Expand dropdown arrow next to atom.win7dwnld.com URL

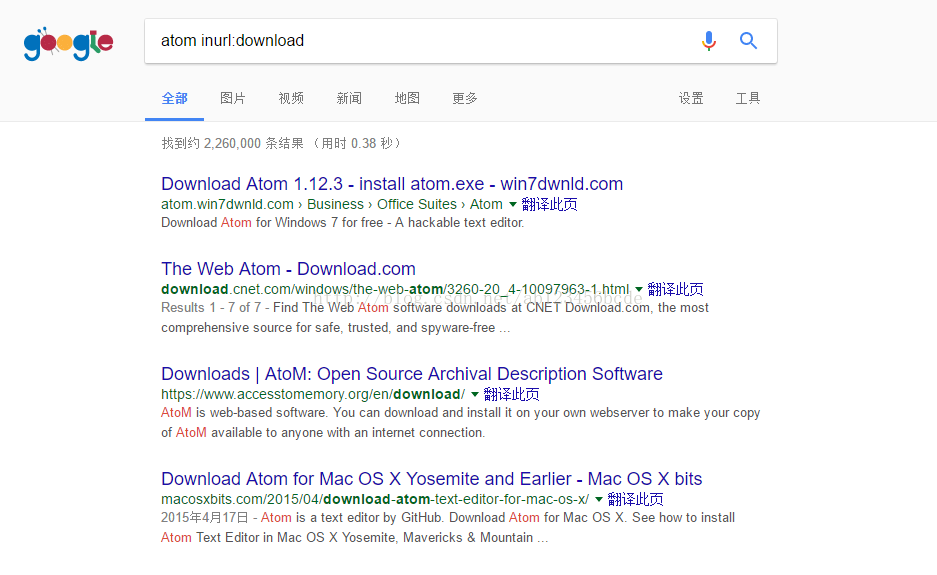(512, 204)
